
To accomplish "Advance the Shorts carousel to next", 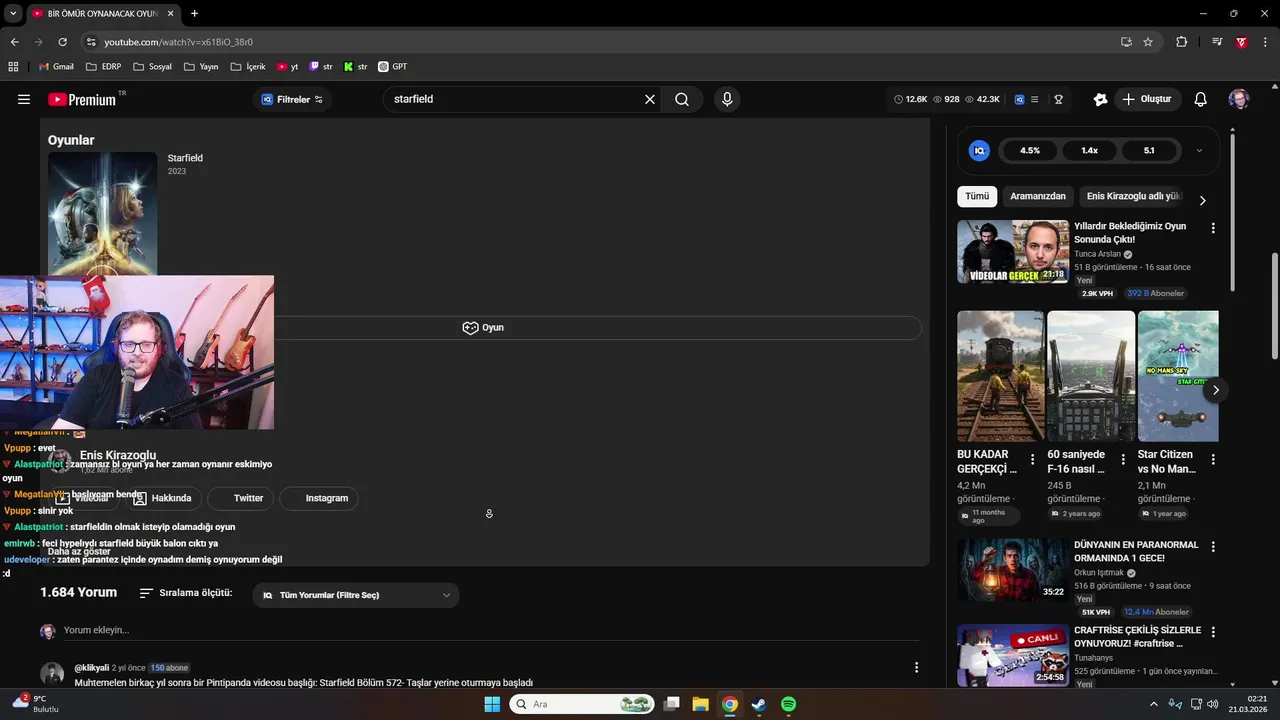I will point(1215,390).
